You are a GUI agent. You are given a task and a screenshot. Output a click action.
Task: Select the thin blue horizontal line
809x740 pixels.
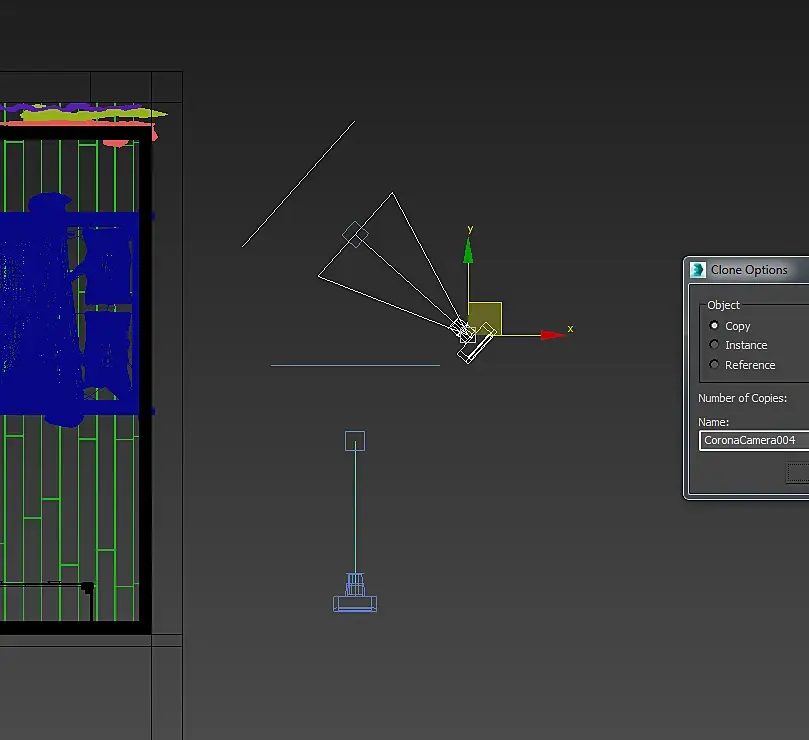point(355,365)
